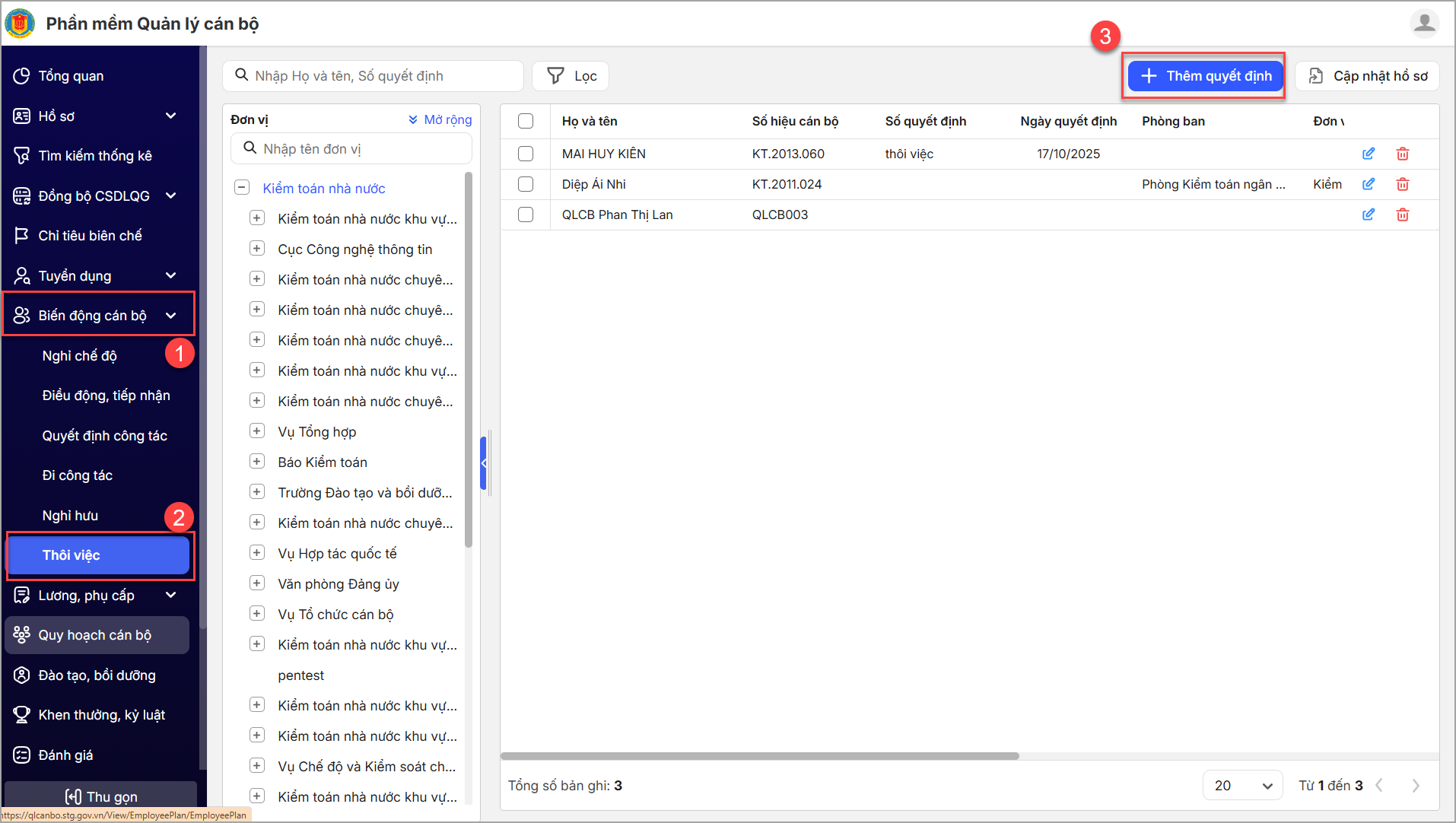Select Điều động, tiếp nhận in sidebar
The height and width of the screenshot is (823, 1456).
106,396
